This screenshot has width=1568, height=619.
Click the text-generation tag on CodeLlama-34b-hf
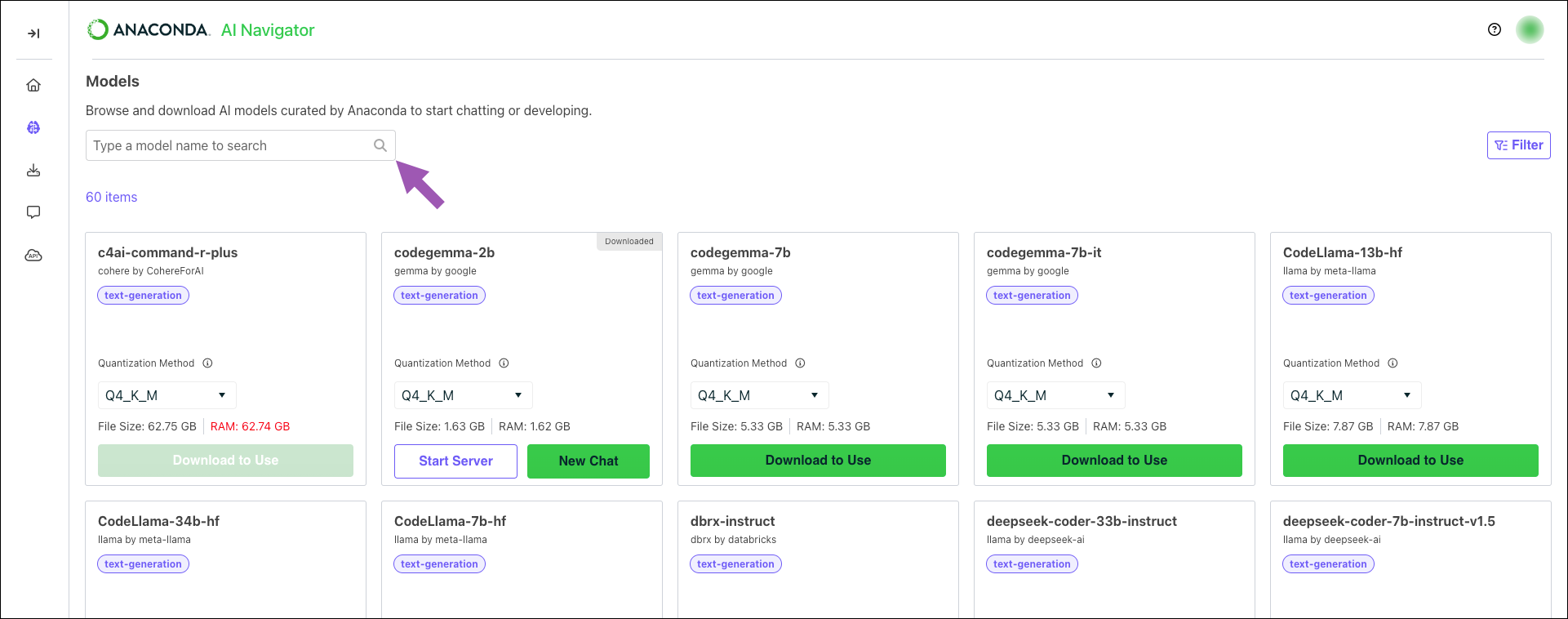(x=144, y=564)
